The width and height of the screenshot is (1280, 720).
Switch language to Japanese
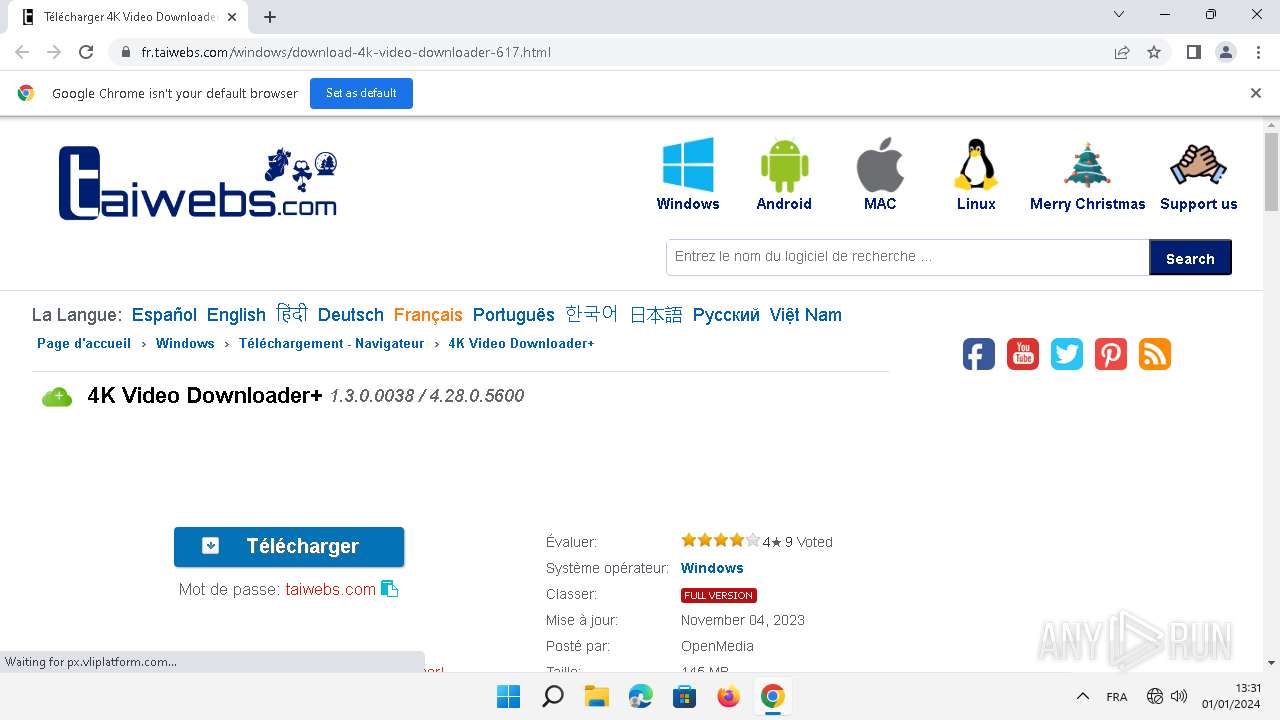pos(656,315)
